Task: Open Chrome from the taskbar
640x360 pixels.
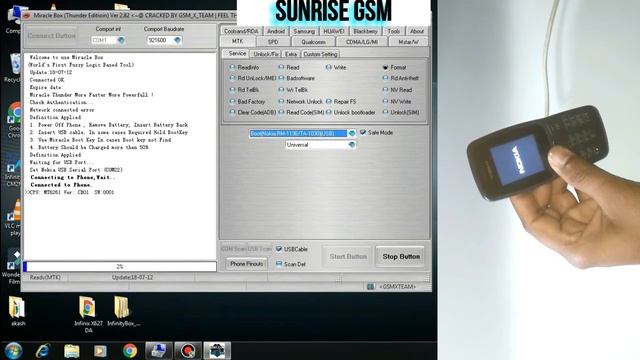Action: pos(130,351)
